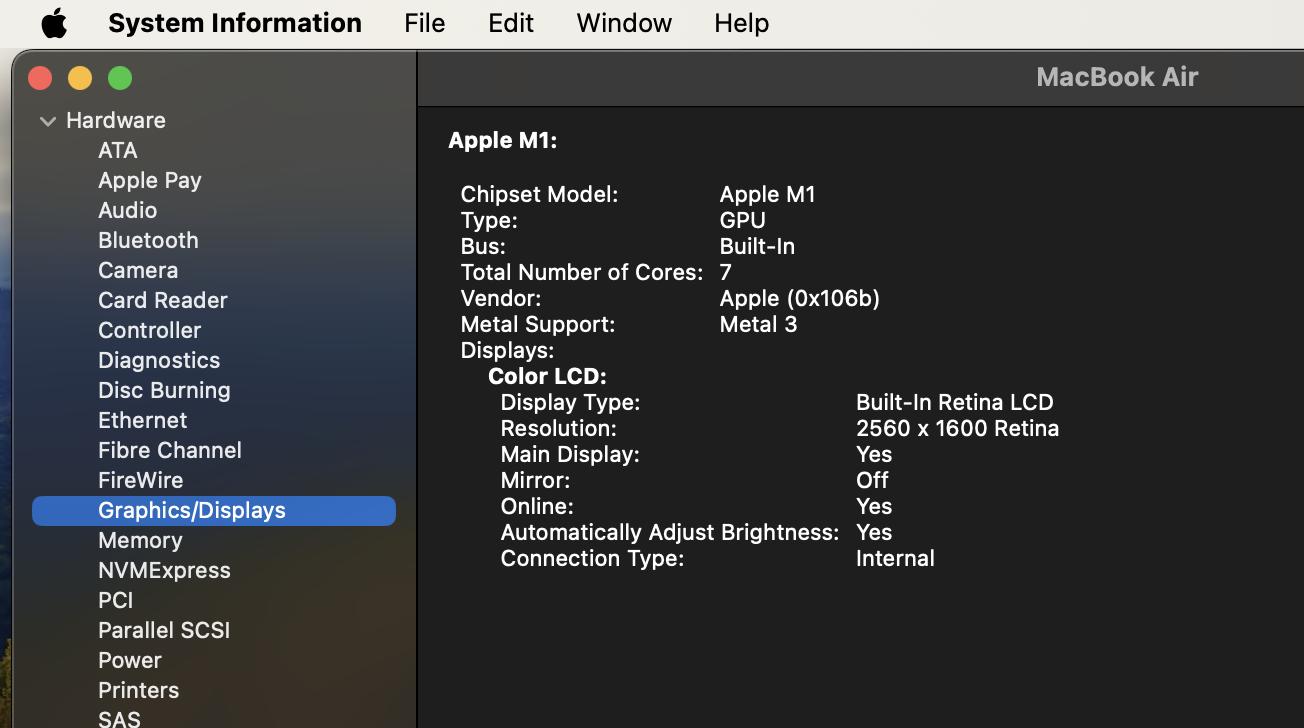Open the Window menu
The height and width of the screenshot is (728, 1304).
pos(624,23)
